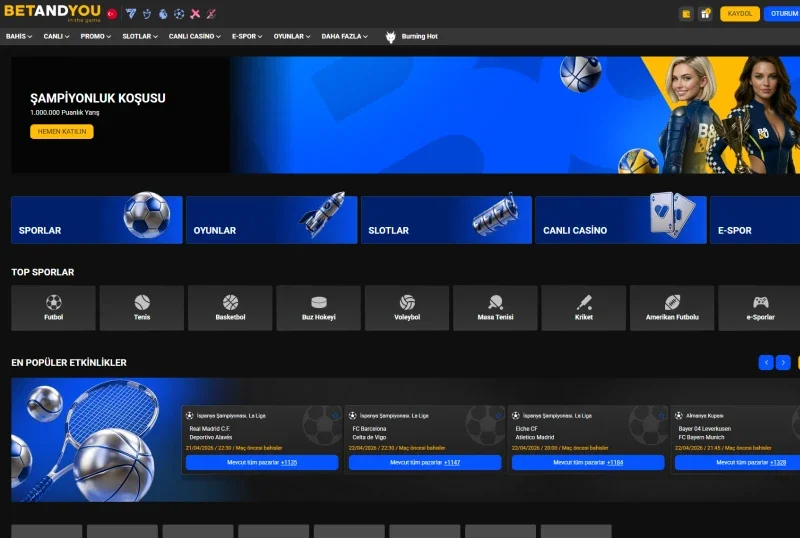Screen dimensions: 800x538
Task: Click the FC Bayern Munich team name
Action: pos(702,437)
